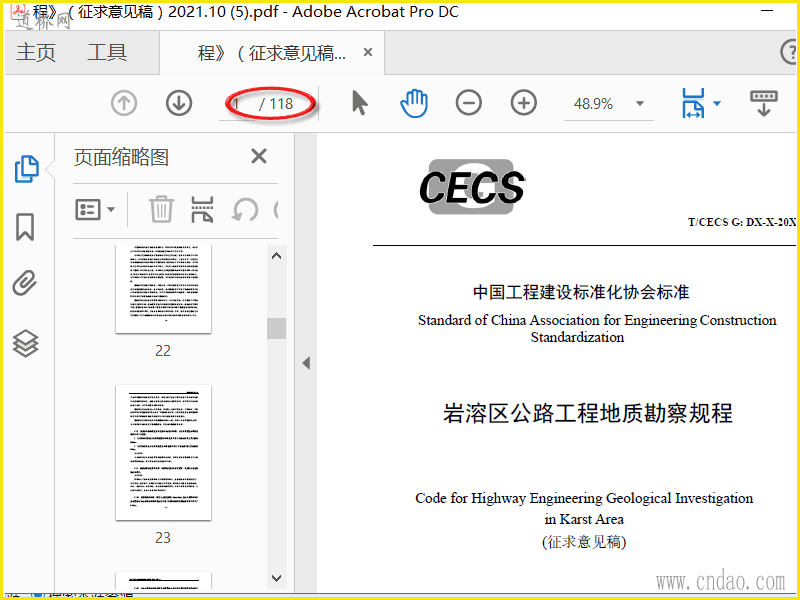Image resolution: width=800 pixels, height=600 pixels.
Task: Open the bookmarks sidebar icon
Action: [x=25, y=227]
